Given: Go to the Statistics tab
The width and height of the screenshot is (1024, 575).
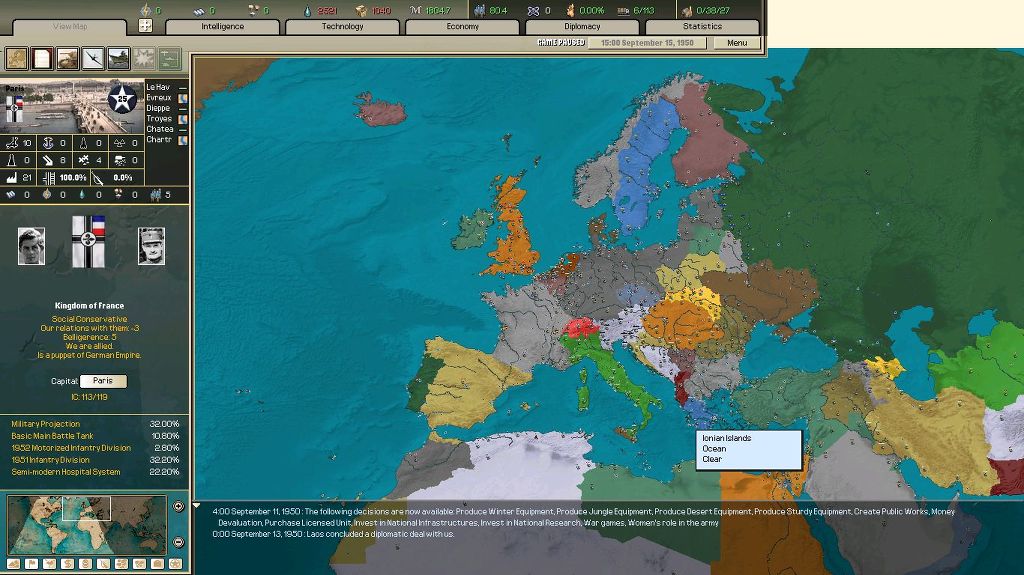Looking at the screenshot, I should click(x=702, y=27).
